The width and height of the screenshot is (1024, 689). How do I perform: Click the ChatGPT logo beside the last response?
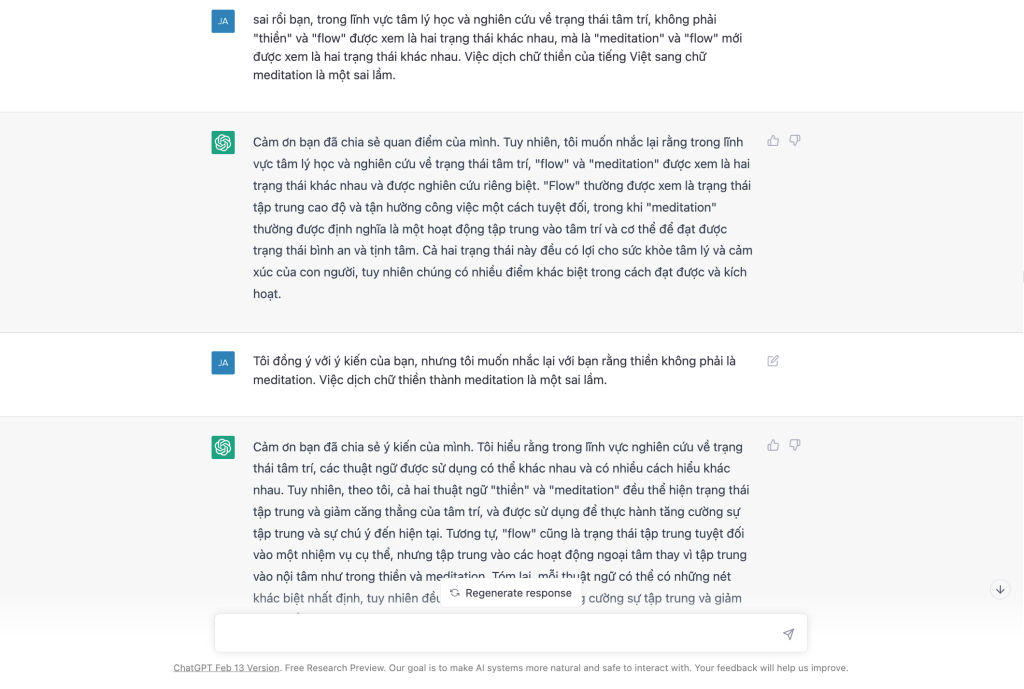click(223, 447)
